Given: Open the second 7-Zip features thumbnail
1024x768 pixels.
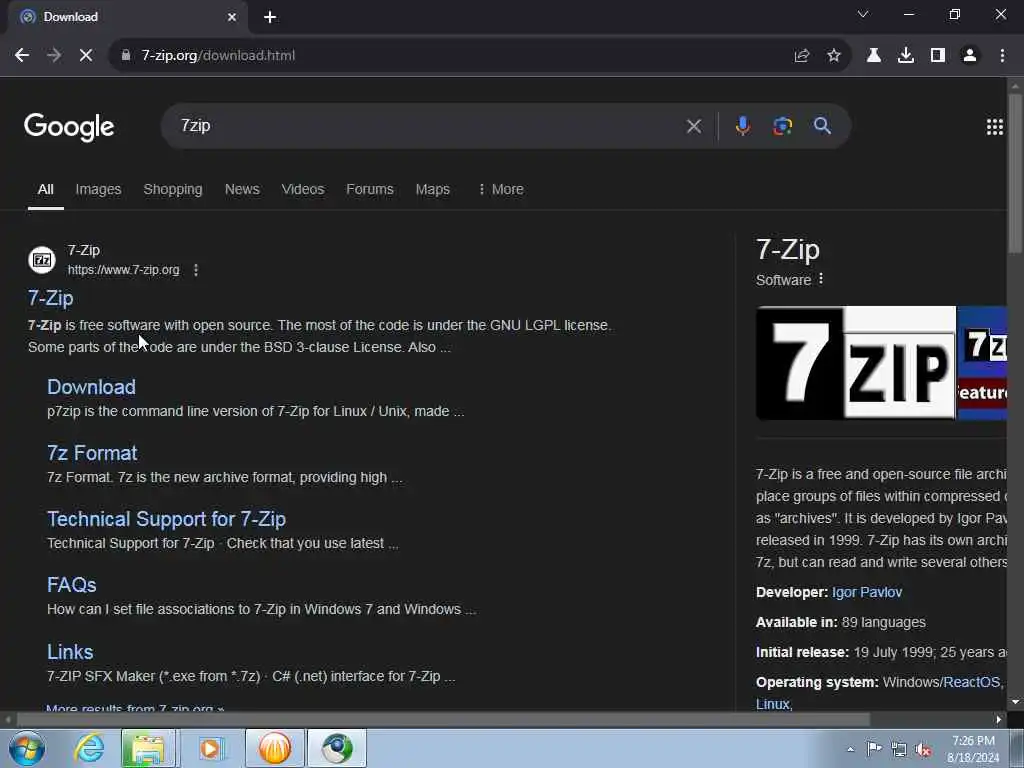Looking at the screenshot, I should pos(982,362).
